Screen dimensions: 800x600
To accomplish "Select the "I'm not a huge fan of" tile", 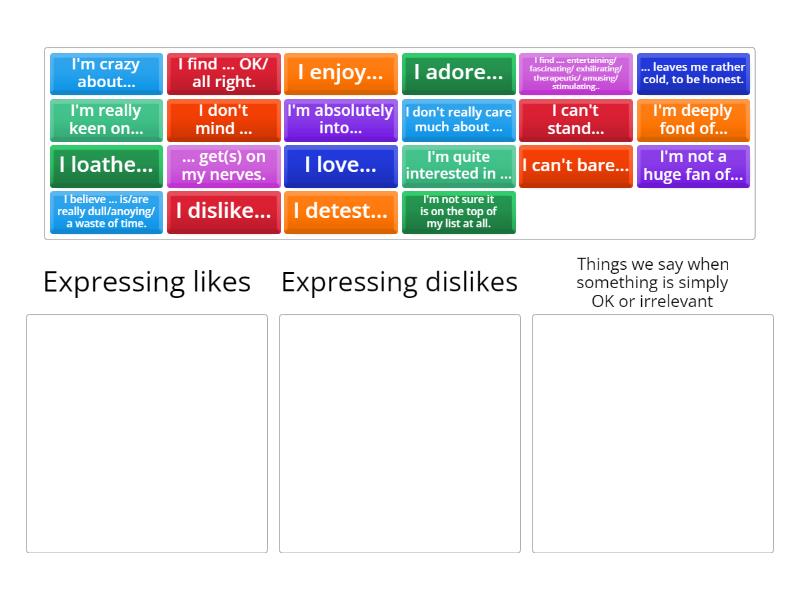I will (693, 166).
